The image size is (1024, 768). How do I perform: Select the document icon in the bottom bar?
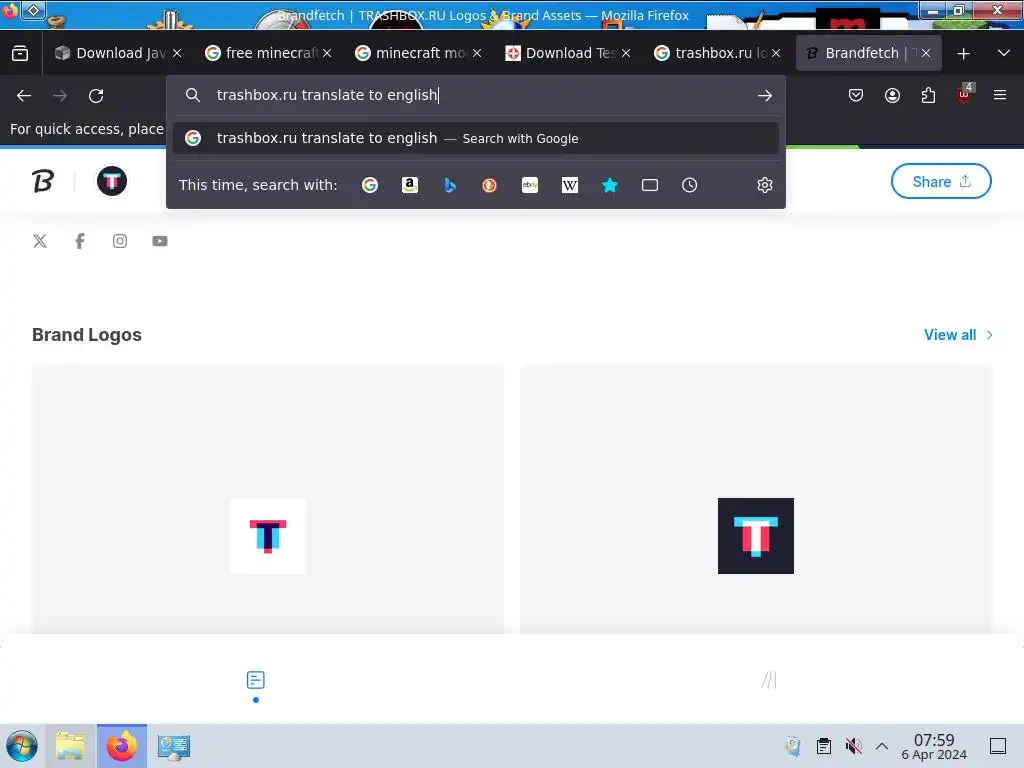[x=255, y=680]
